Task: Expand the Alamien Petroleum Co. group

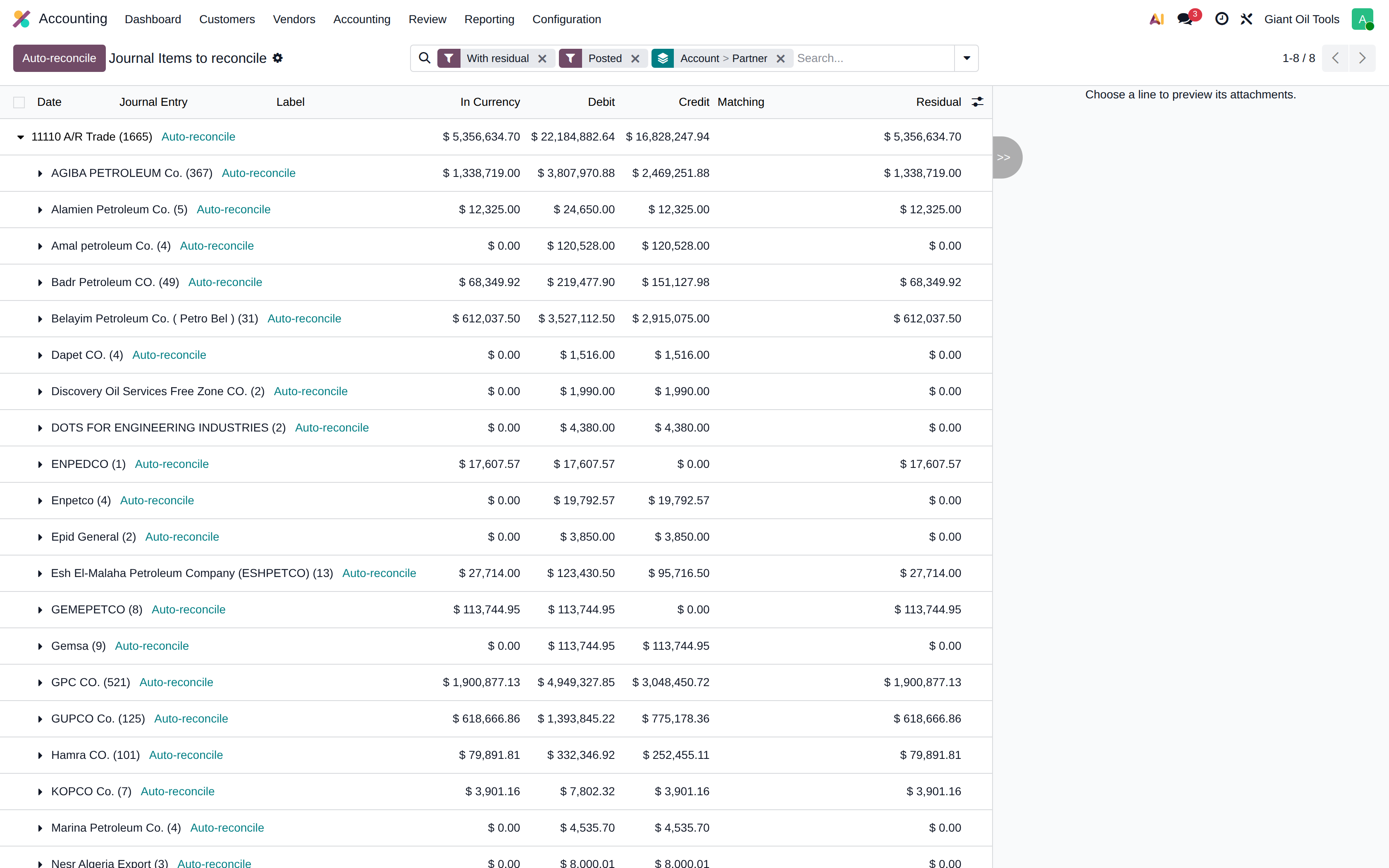Action: coord(40,210)
